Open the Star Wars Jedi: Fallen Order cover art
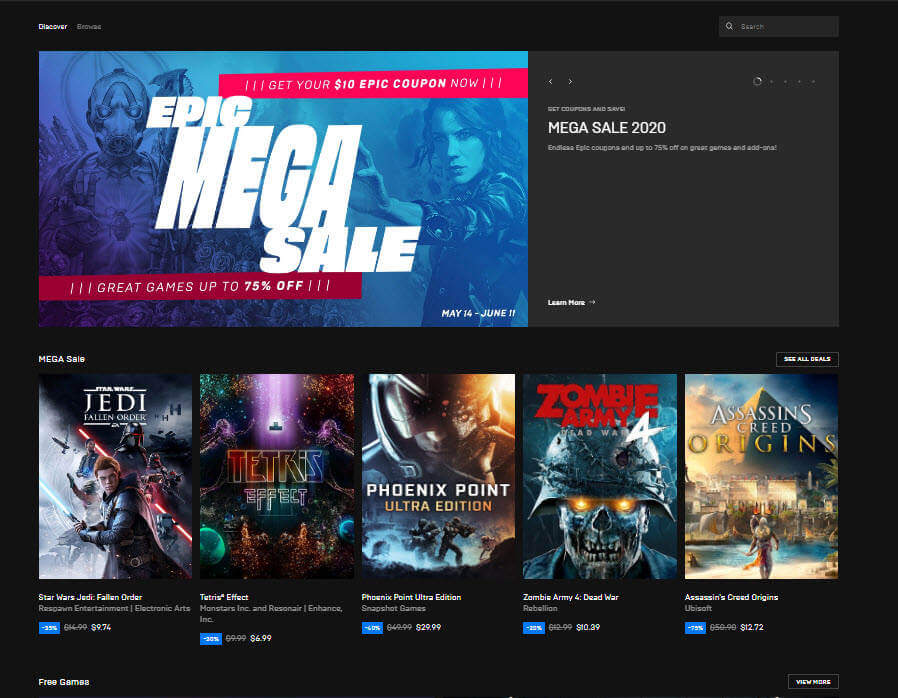 115,476
